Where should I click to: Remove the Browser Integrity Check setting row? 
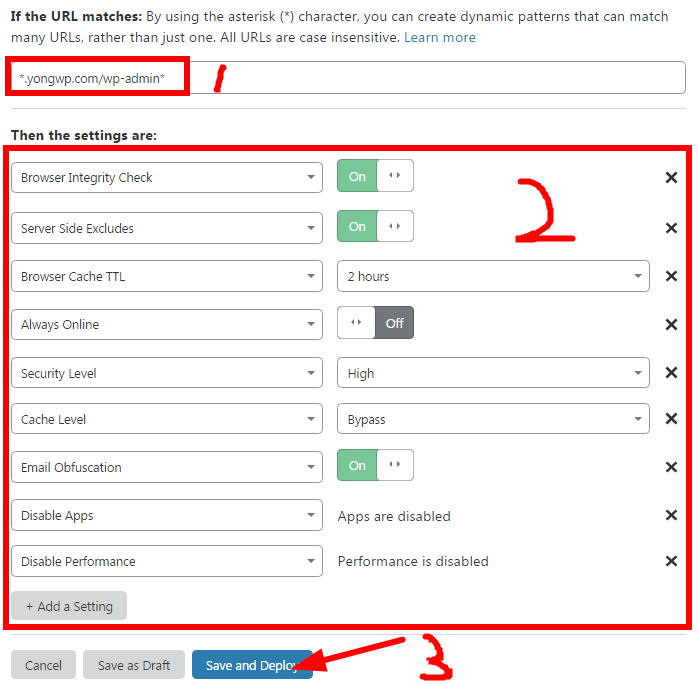pyautogui.click(x=671, y=178)
